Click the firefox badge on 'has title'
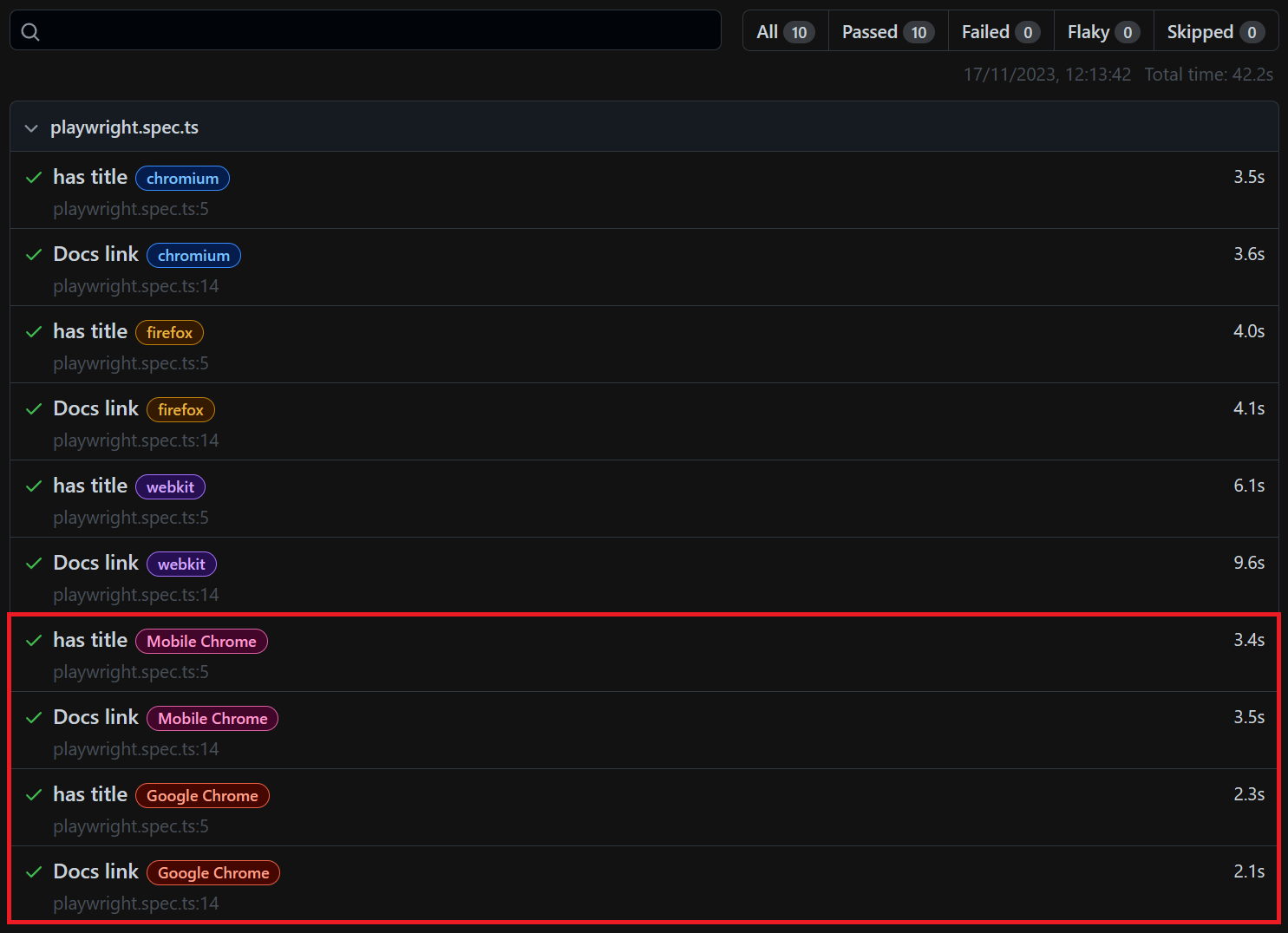 point(169,333)
